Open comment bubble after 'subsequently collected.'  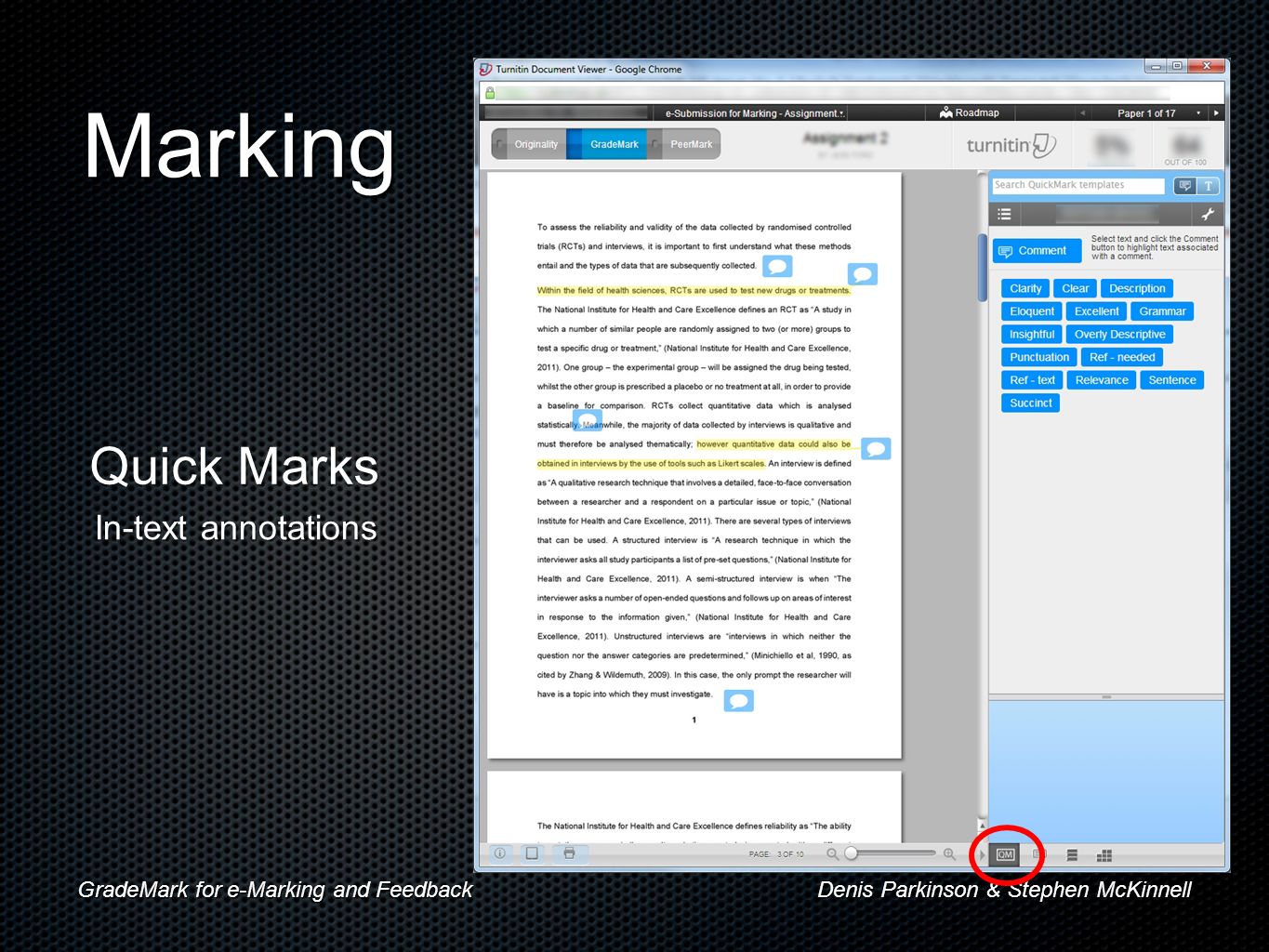[777, 267]
